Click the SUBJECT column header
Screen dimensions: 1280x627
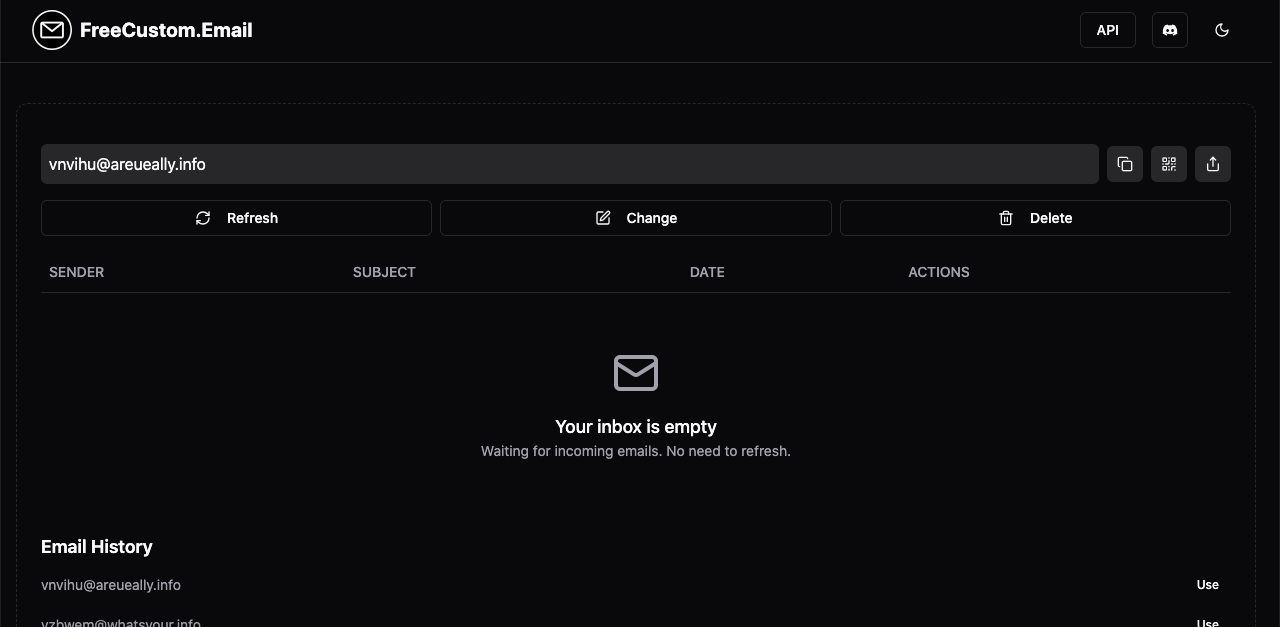click(x=384, y=272)
